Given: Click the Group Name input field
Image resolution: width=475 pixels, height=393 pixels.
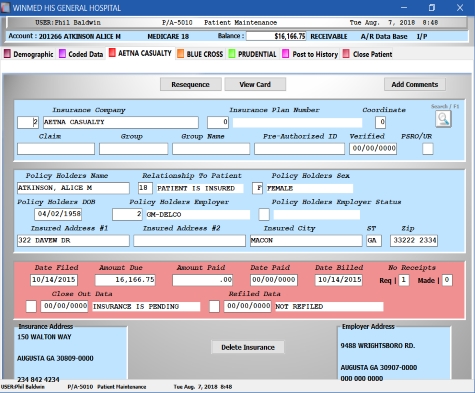Looking at the screenshot, I should coord(211,149).
